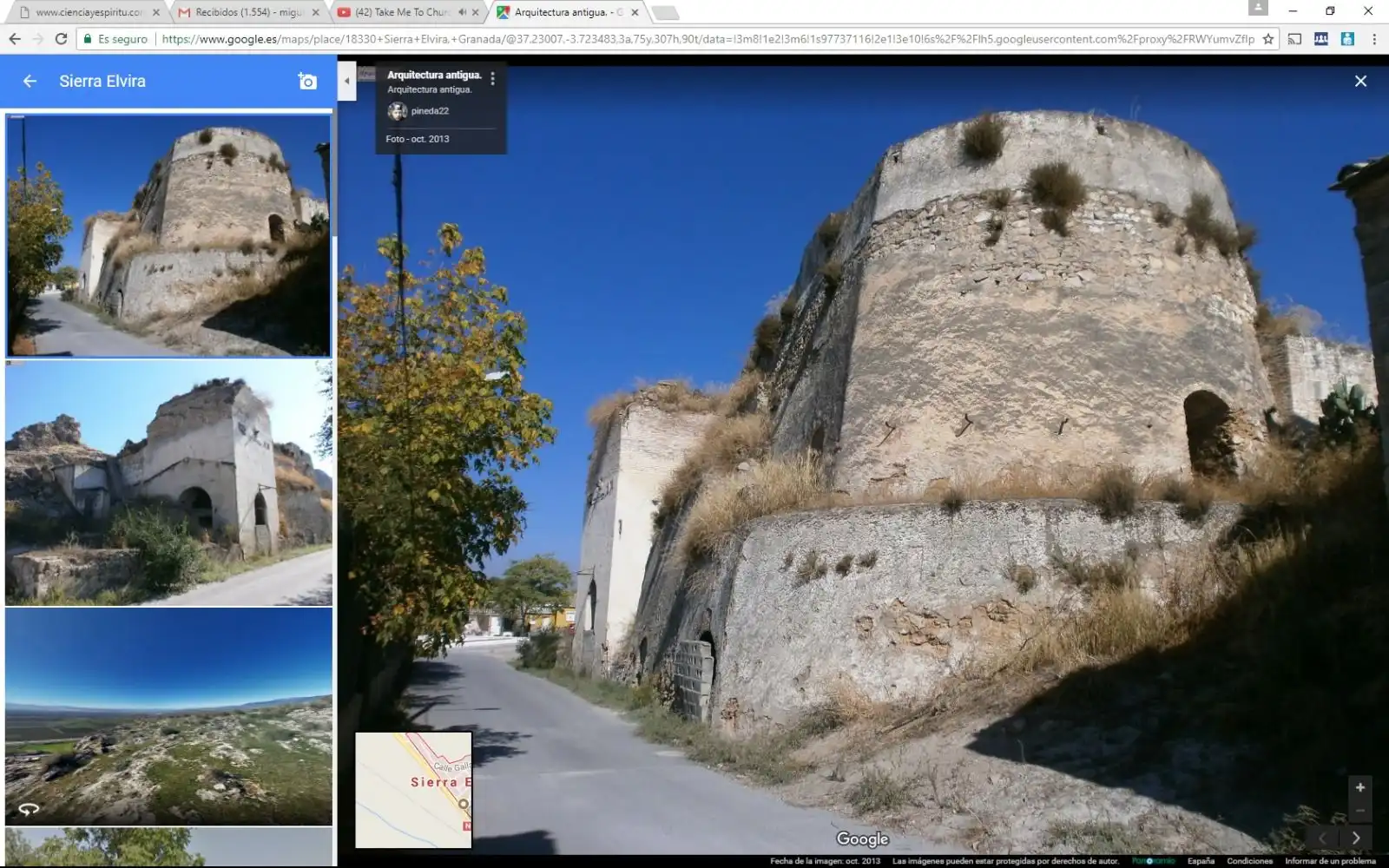
Task: Go to the previous photo with the left arrow
Action: click(x=1323, y=838)
